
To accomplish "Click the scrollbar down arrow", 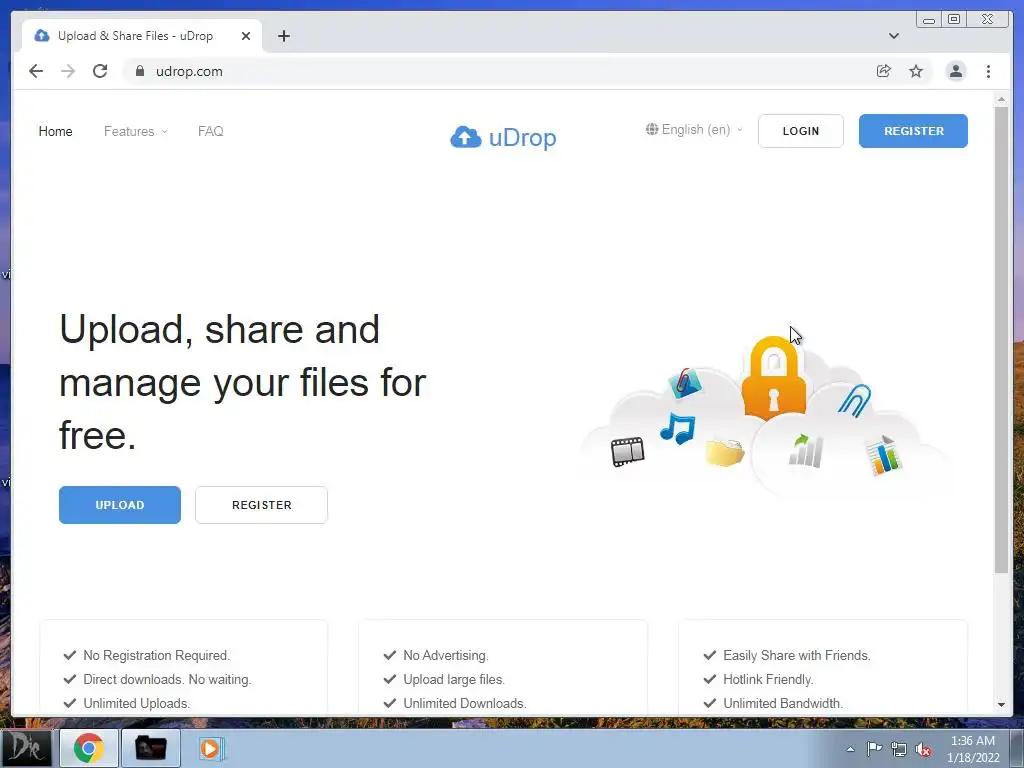I will click(1001, 705).
